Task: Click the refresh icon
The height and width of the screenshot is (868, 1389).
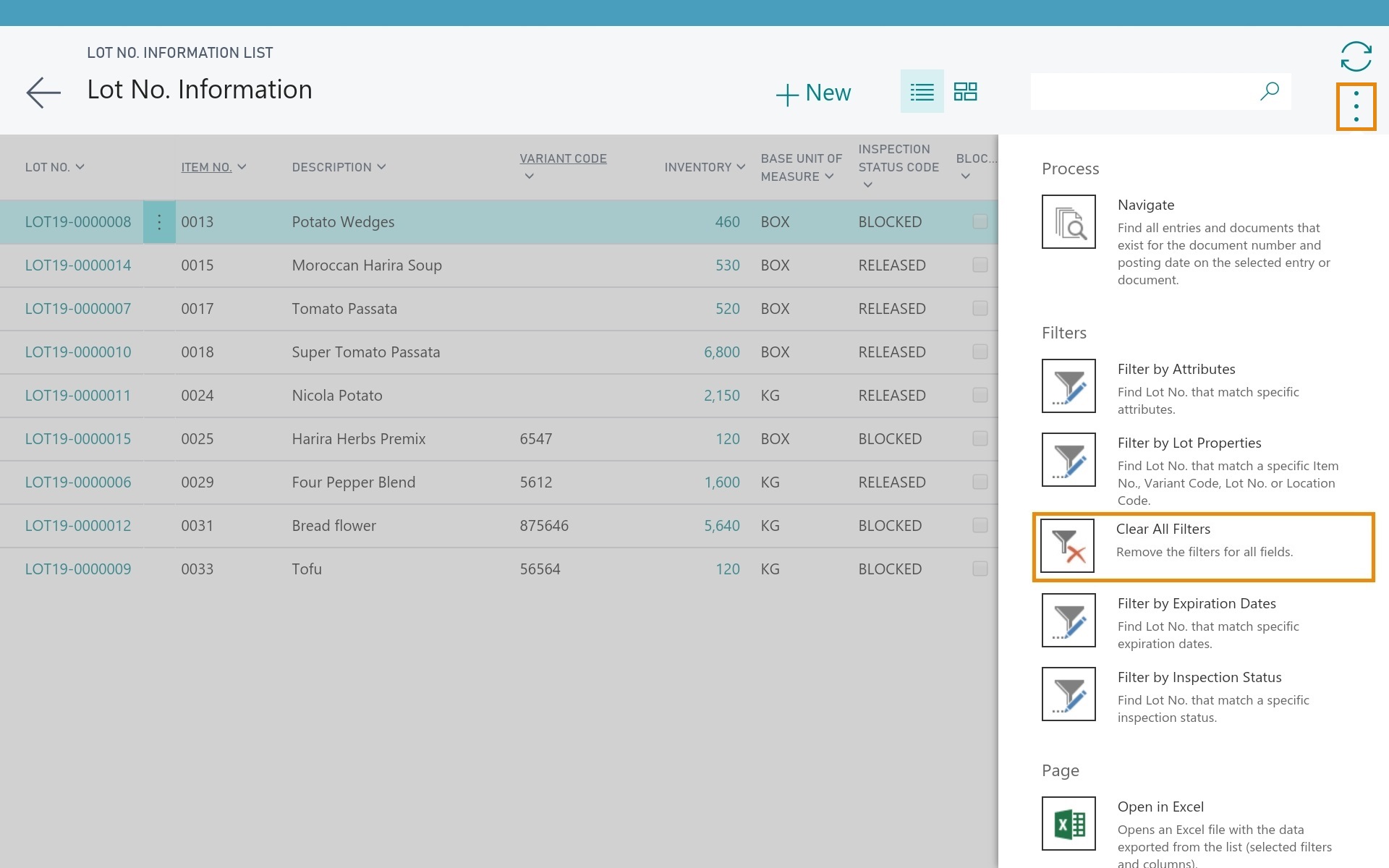Action: point(1355,56)
